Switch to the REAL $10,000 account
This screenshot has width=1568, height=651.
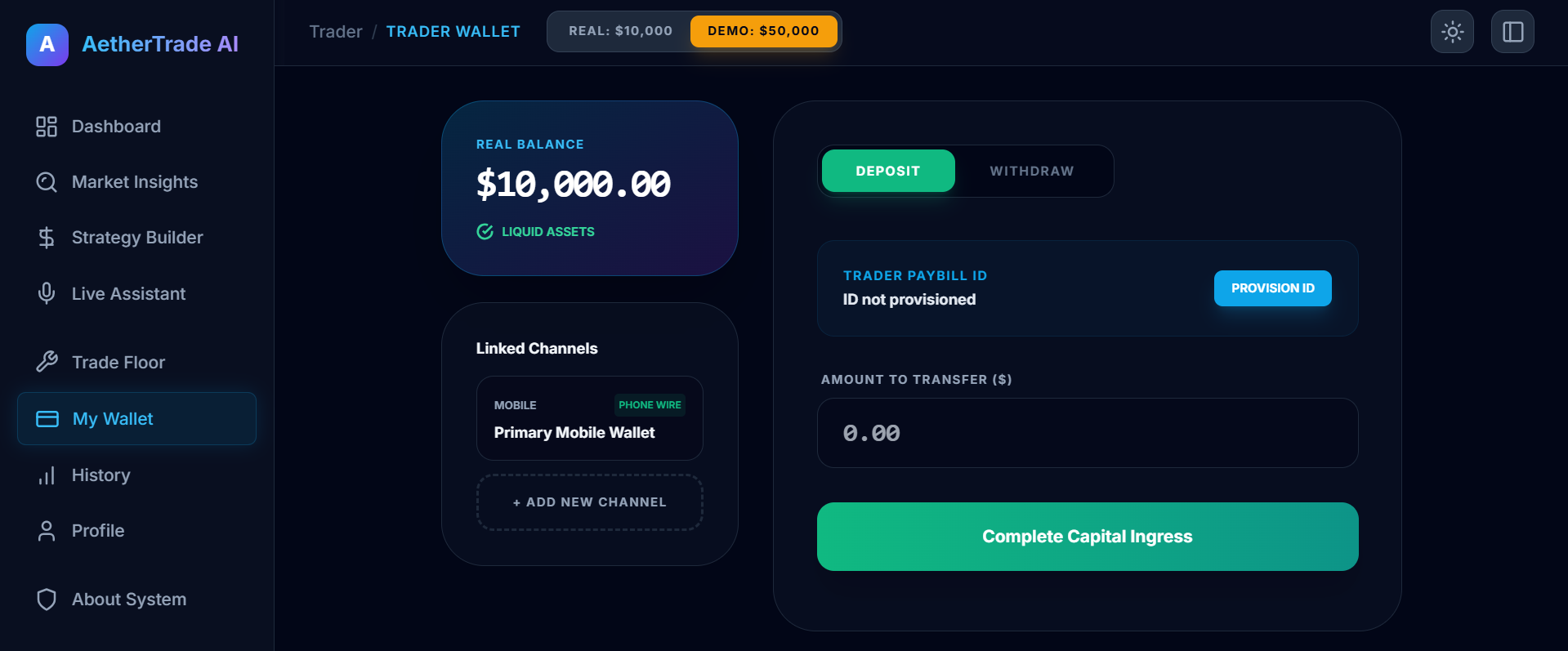620,31
